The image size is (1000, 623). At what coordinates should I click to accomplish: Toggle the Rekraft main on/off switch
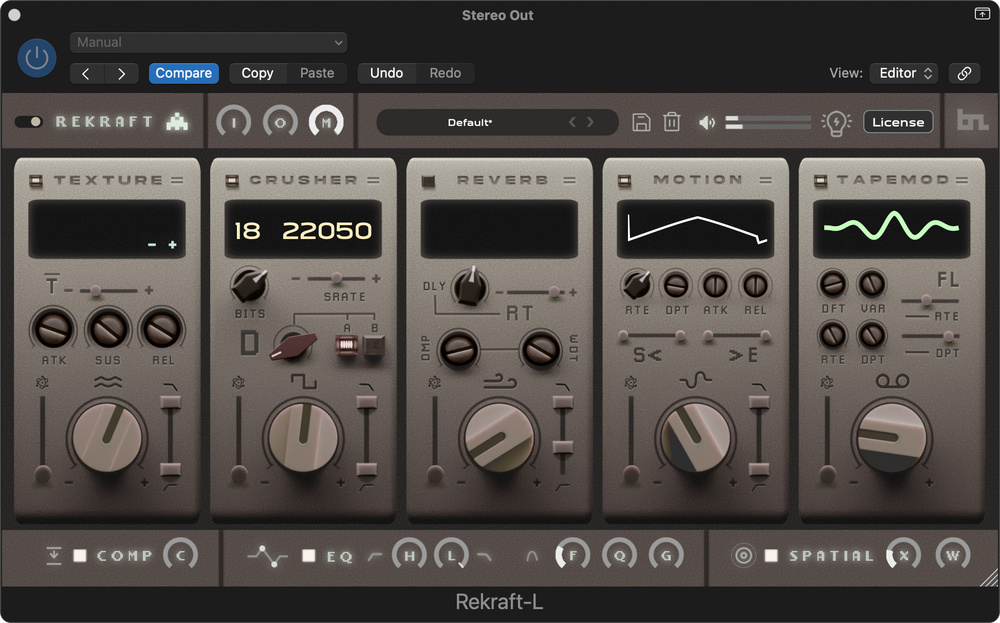(x=29, y=122)
